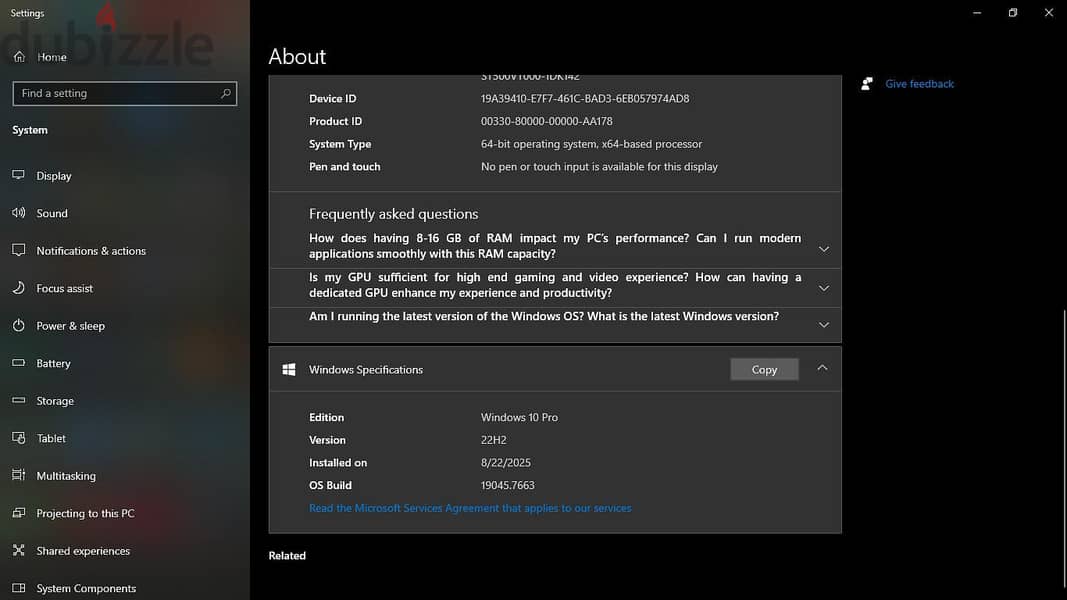Image resolution: width=1067 pixels, height=600 pixels.
Task: Click the Power & sleep icon
Action: pyautogui.click(x=18, y=325)
